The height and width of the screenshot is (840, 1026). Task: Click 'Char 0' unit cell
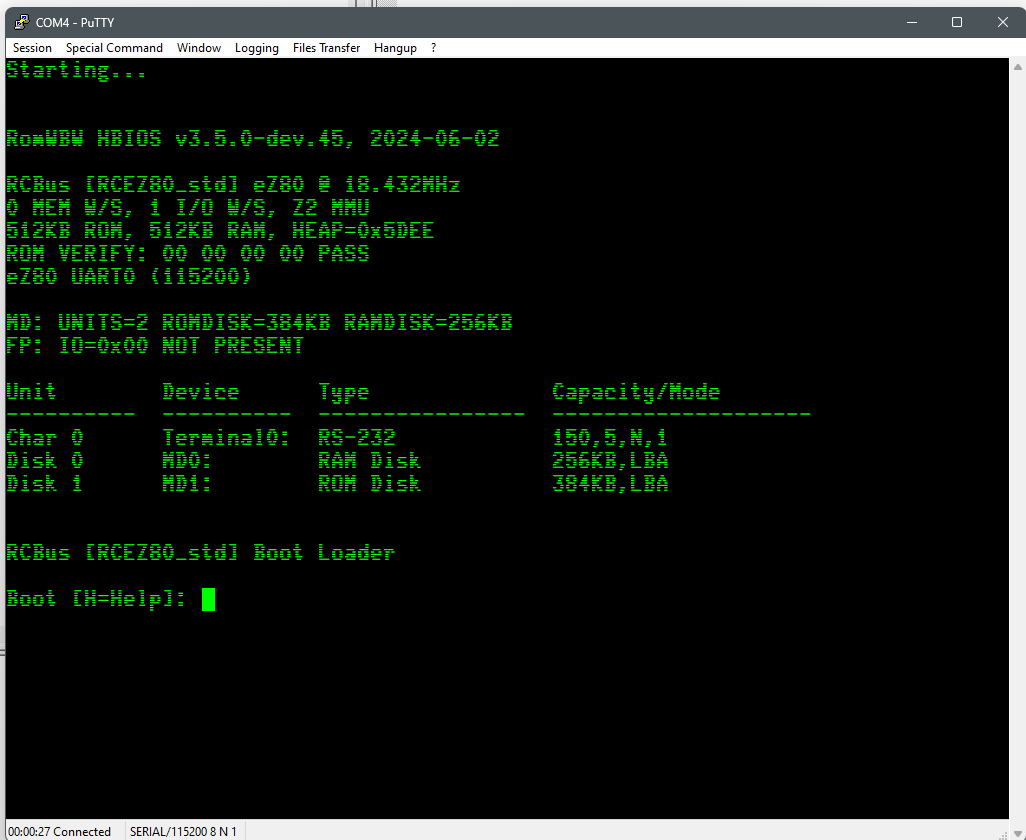[44, 438]
